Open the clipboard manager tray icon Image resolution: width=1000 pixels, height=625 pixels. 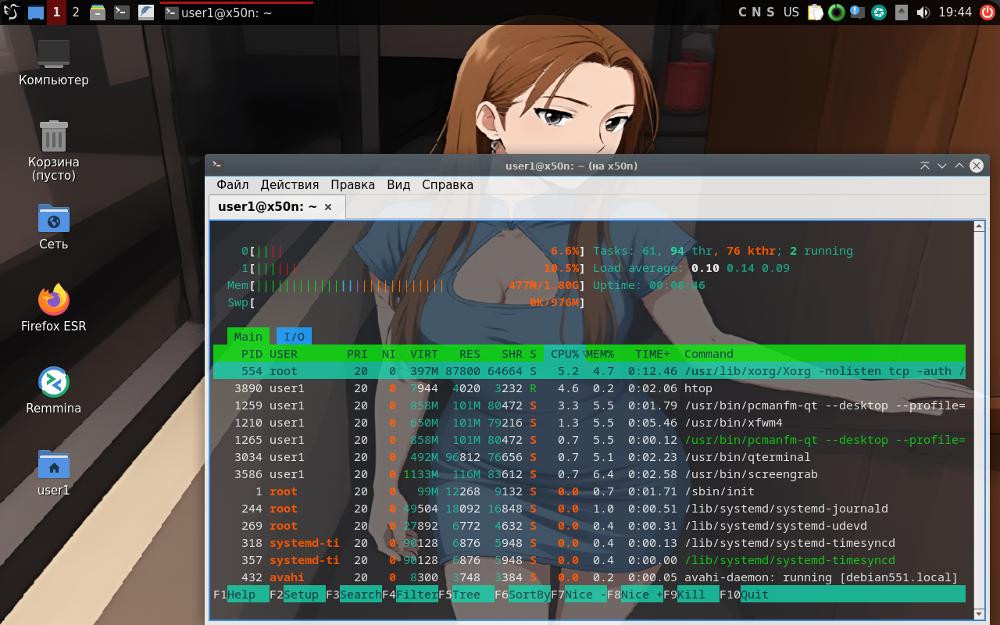(815, 12)
